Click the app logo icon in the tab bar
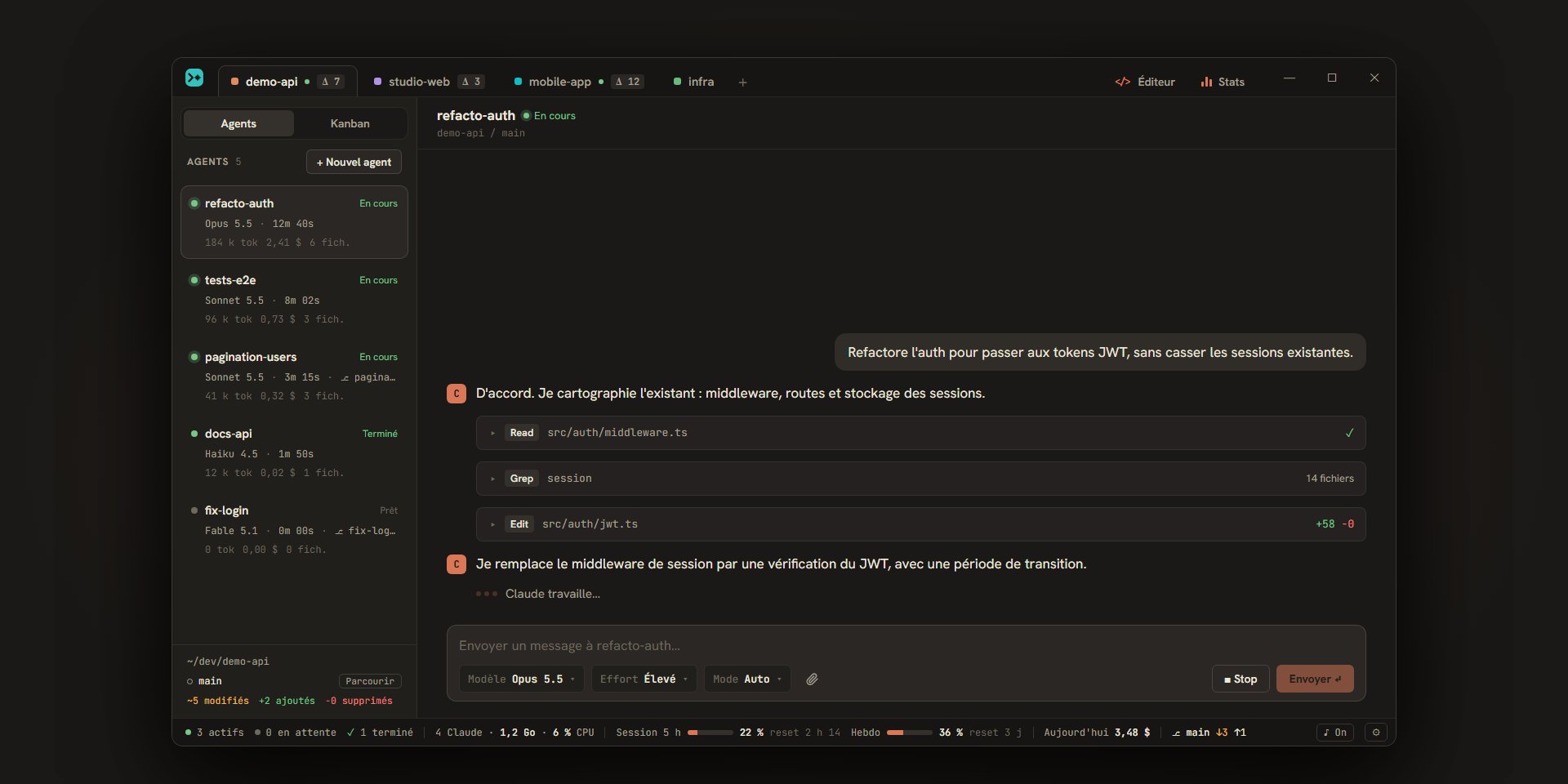This screenshot has width=1568, height=784. [194, 78]
